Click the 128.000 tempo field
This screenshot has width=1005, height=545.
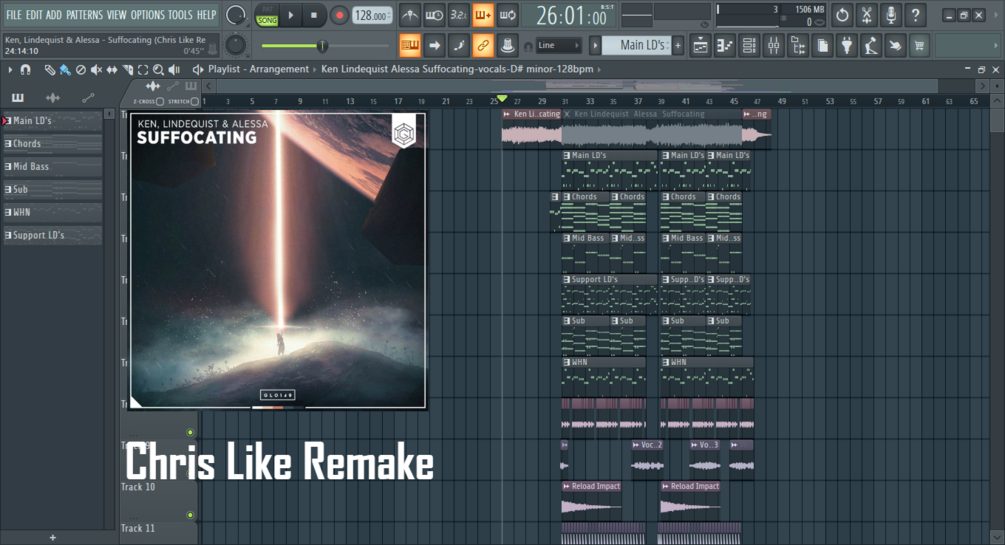[x=373, y=15]
